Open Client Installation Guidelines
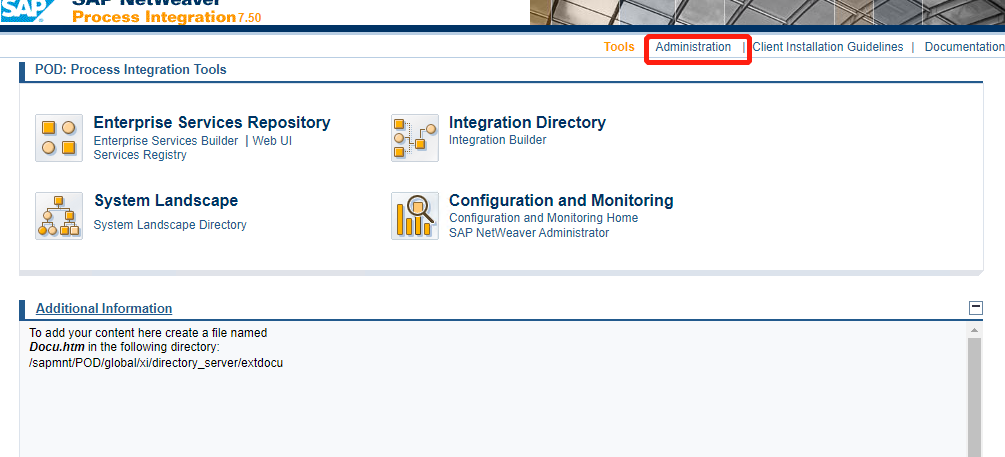 [x=827, y=47]
